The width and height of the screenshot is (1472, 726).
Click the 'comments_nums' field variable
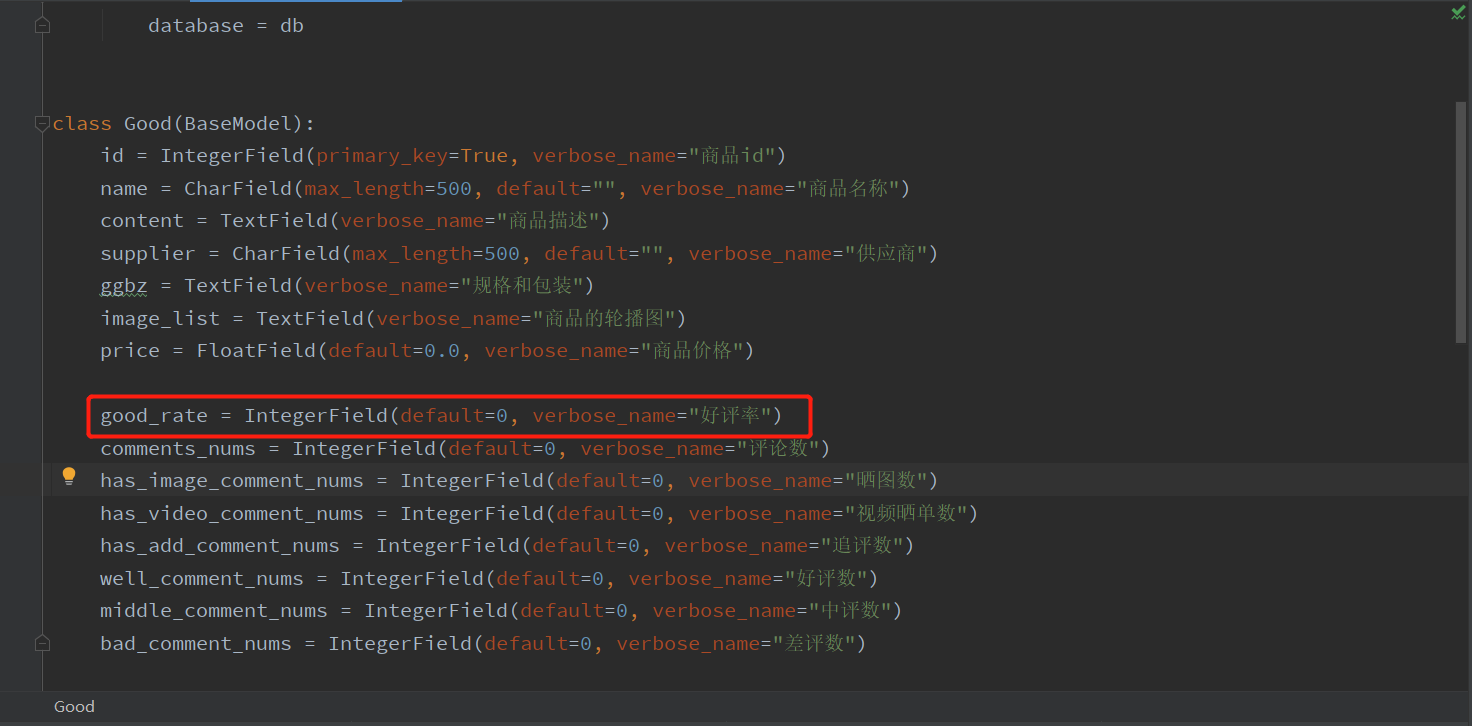(178, 448)
